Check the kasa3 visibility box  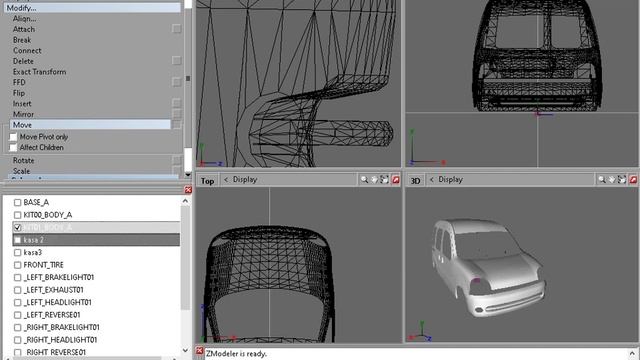click(x=17, y=253)
